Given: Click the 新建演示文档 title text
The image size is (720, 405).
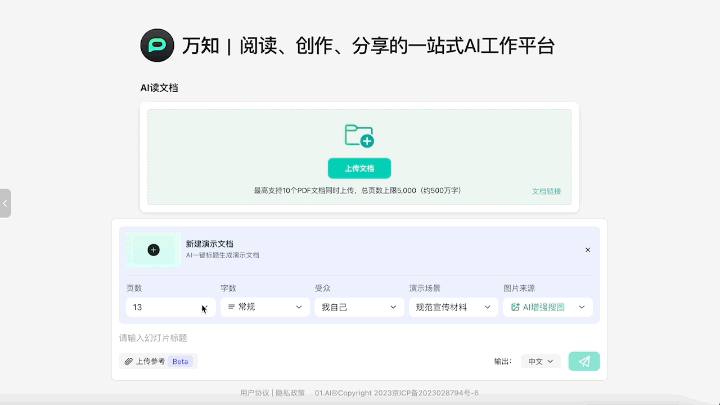Looking at the screenshot, I should [x=209, y=244].
